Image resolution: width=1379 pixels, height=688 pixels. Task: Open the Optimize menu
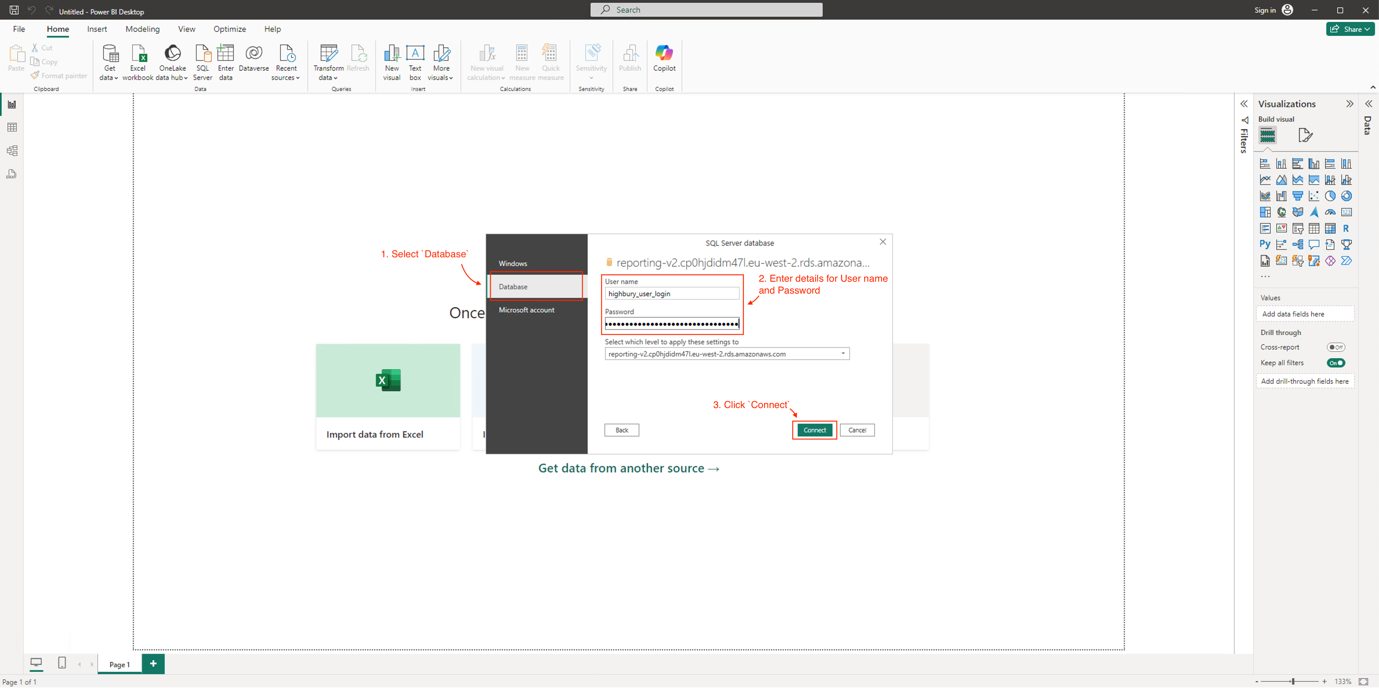click(229, 29)
